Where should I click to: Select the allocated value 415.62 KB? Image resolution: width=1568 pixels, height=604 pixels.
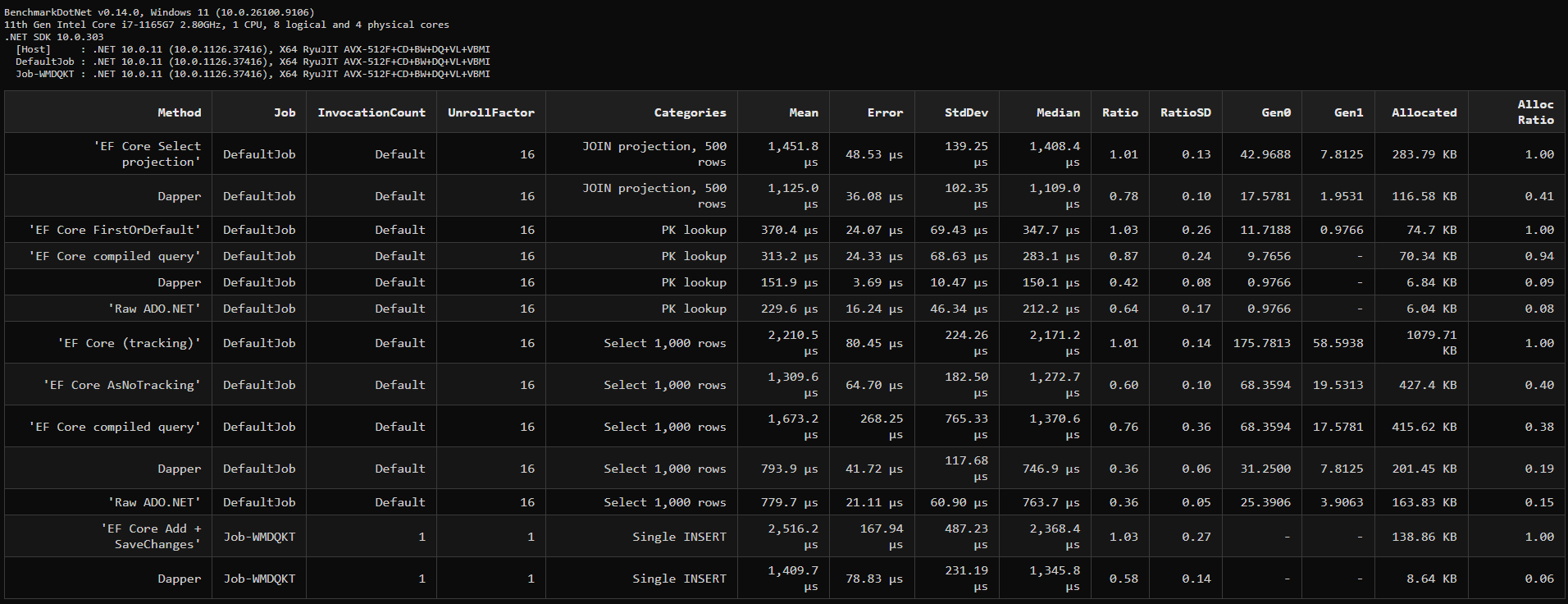[x=1424, y=427]
